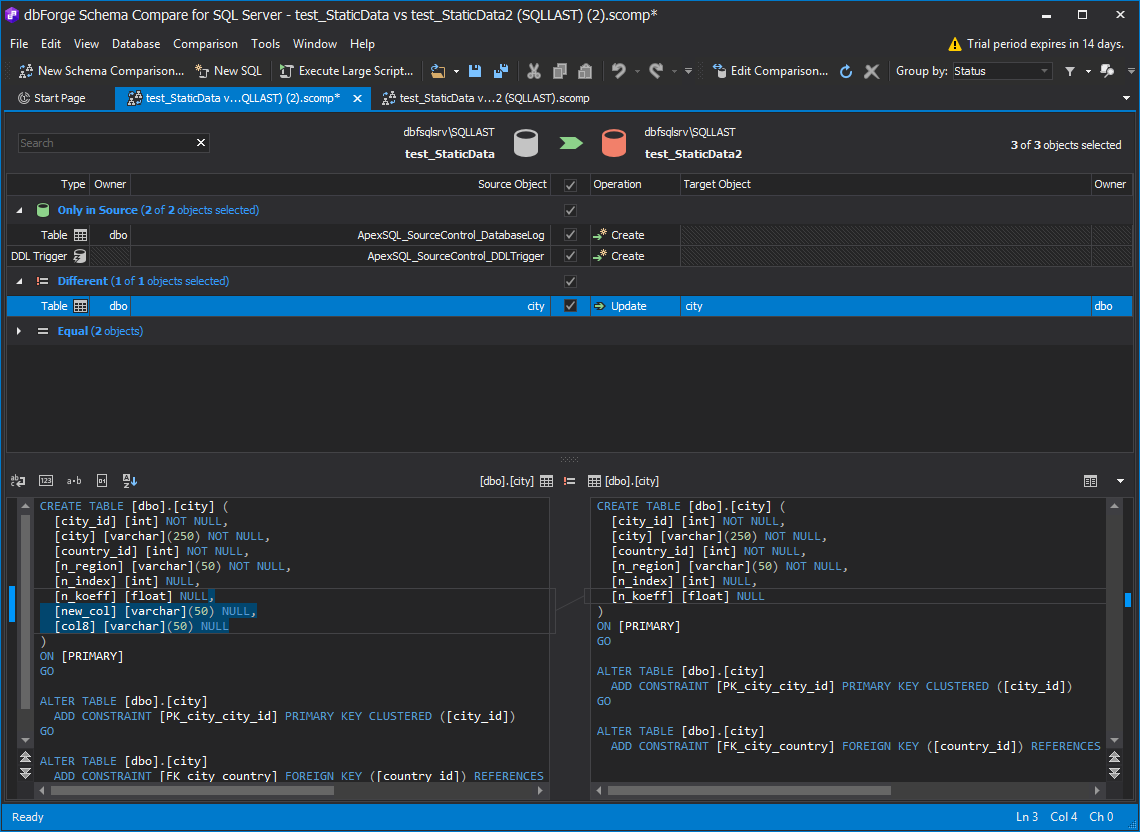Expand the Equal group
Screen dimensions: 1140x832
click(x=20, y=331)
